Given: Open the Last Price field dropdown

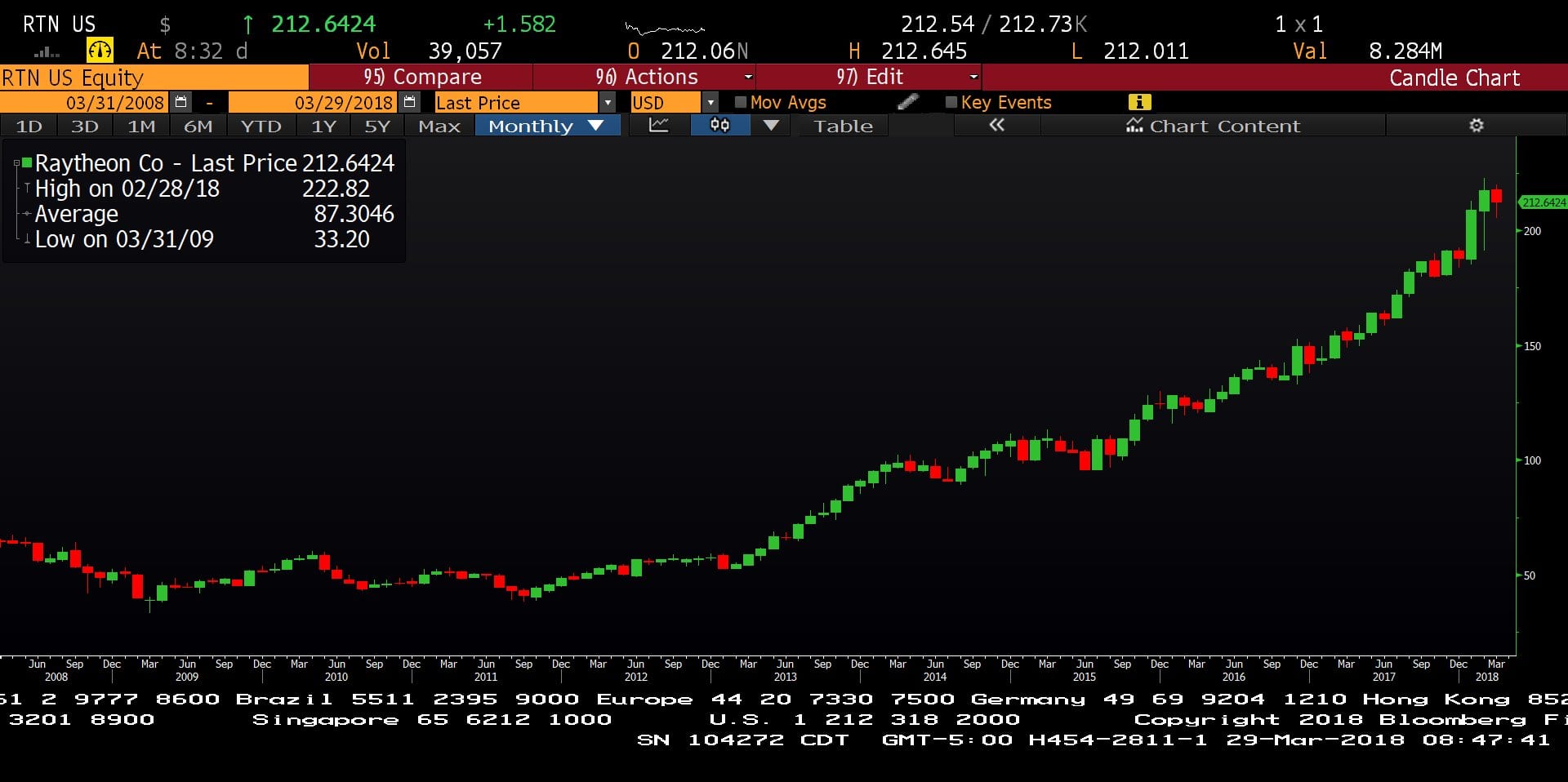Looking at the screenshot, I should 607,103.
